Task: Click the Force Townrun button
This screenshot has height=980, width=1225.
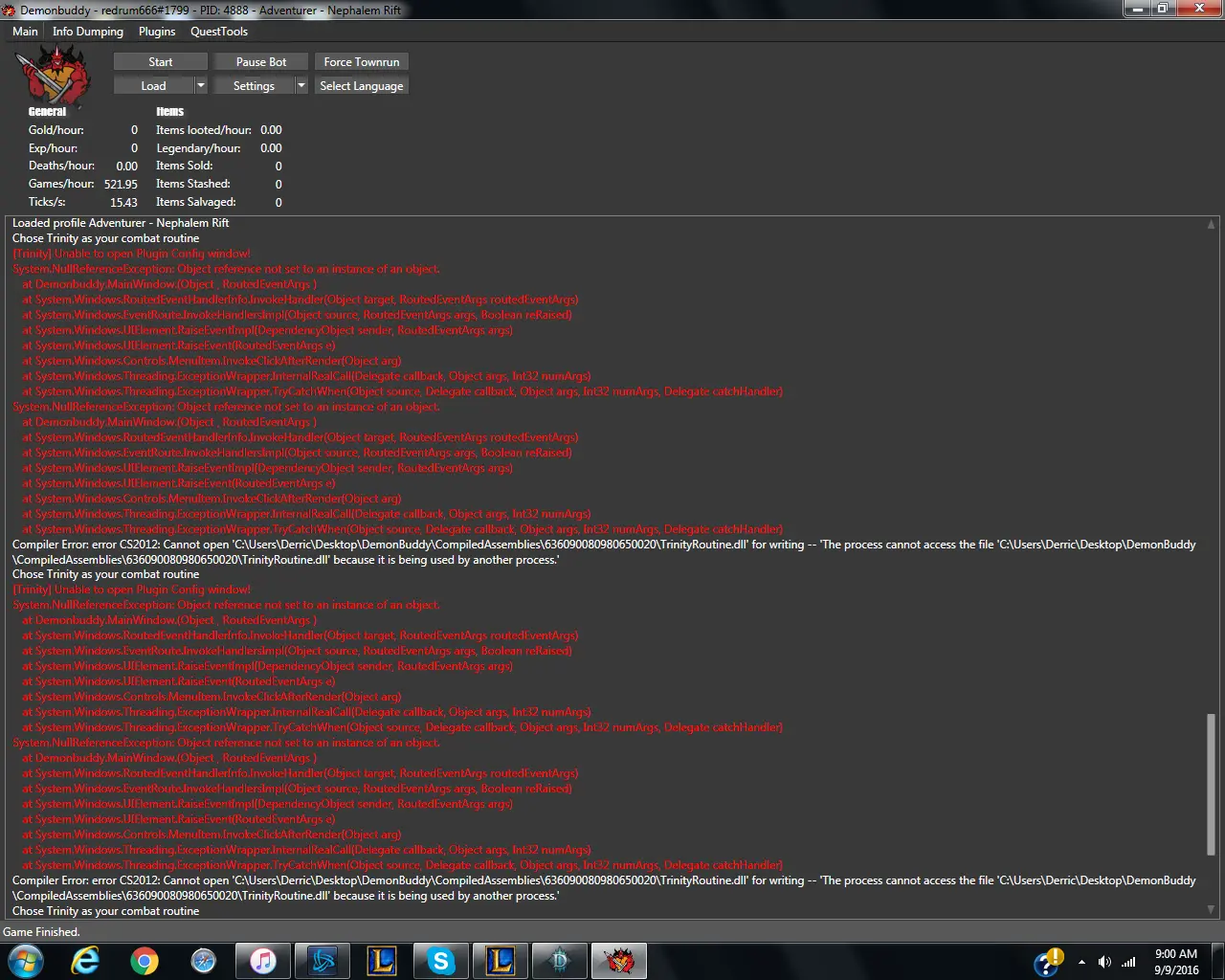Action: point(362,62)
